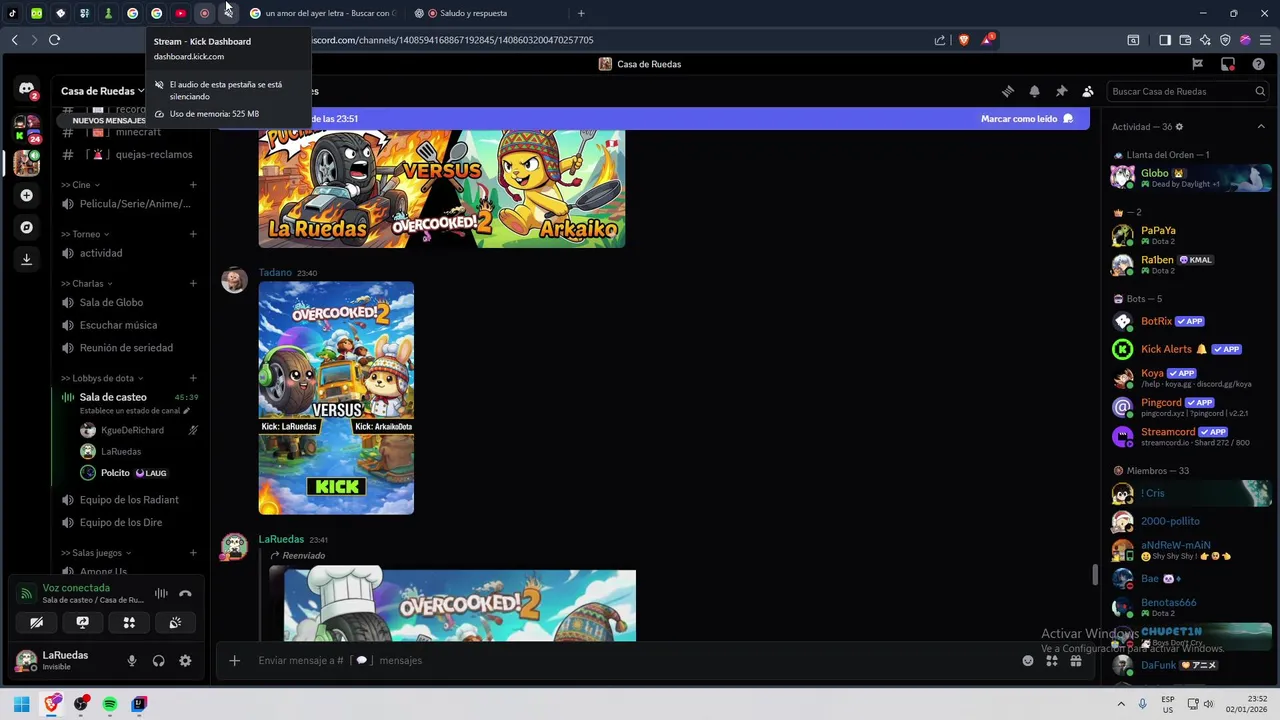Click the download apps icon in server bar
1280x720 pixels.
click(27, 259)
